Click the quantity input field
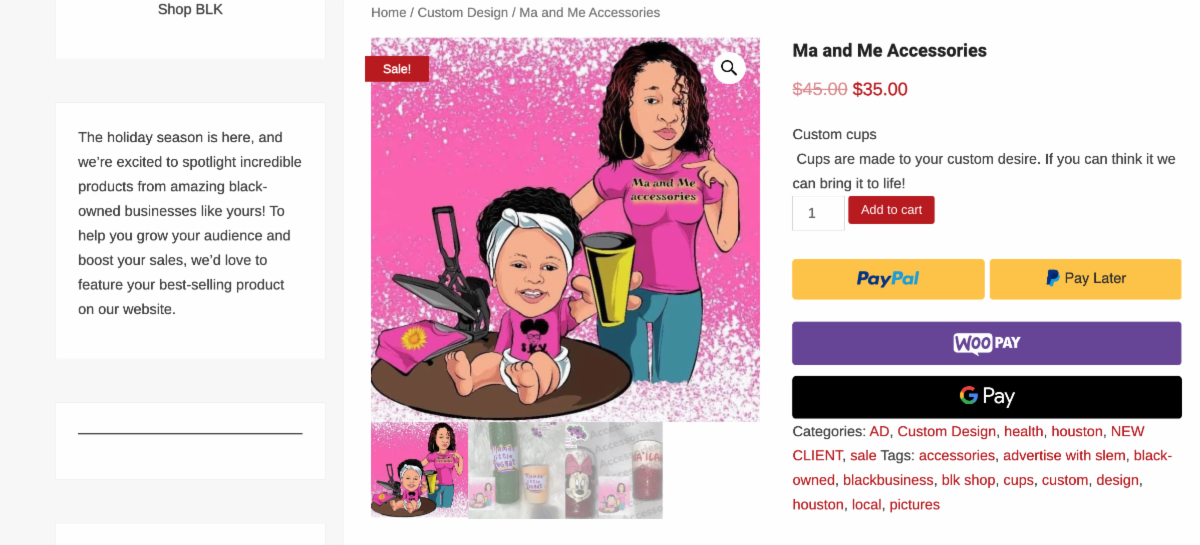1200x545 pixels. coord(818,213)
